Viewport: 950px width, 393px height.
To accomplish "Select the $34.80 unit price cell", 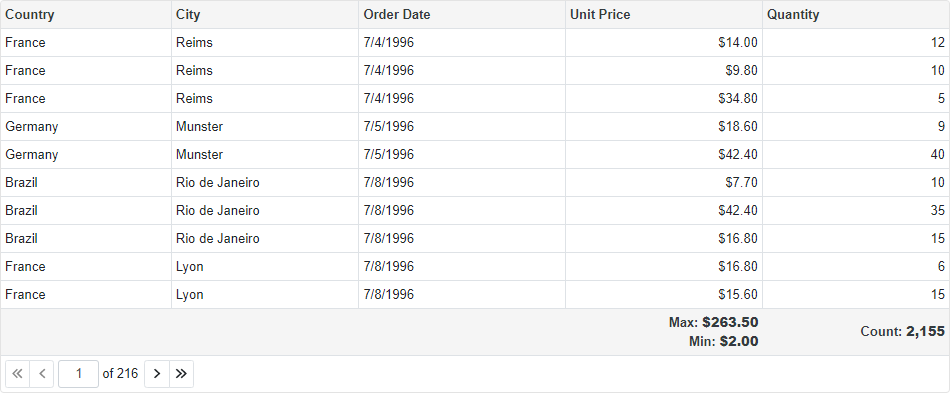I will coord(663,98).
